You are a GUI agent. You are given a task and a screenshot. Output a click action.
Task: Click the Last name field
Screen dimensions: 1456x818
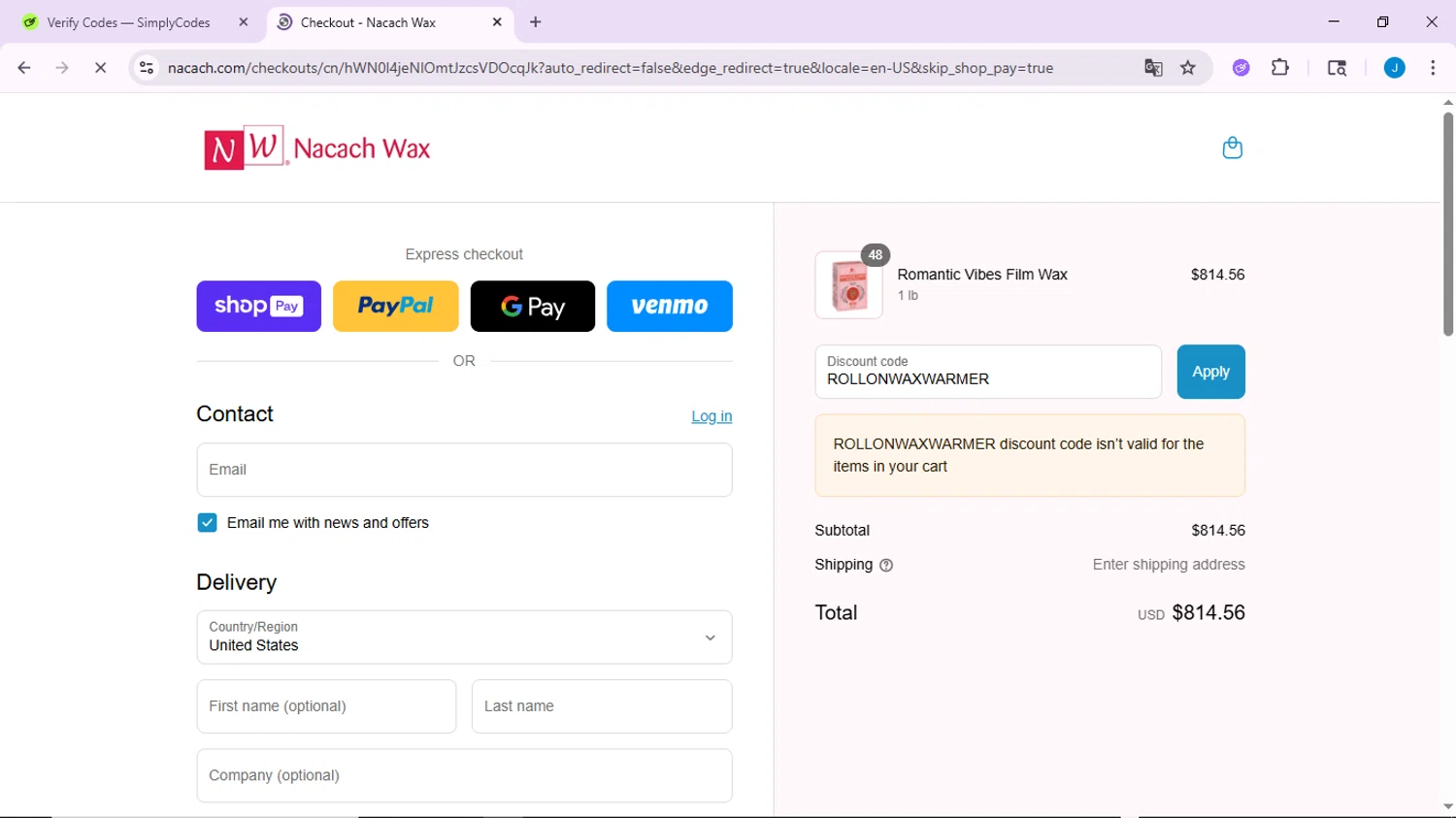(x=602, y=706)
